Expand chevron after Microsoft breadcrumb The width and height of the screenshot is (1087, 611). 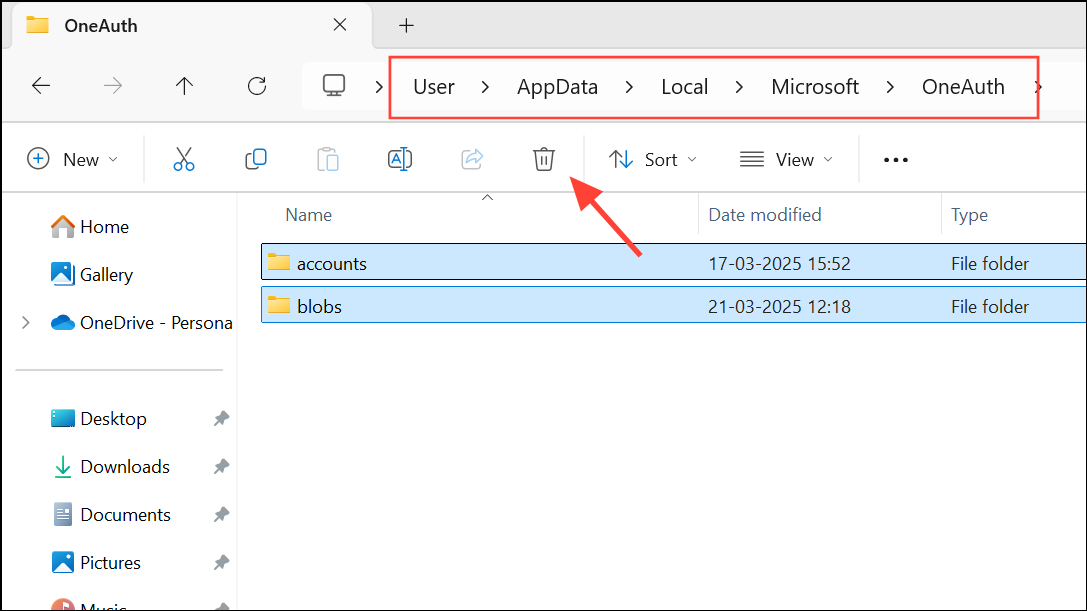(890, 87)
